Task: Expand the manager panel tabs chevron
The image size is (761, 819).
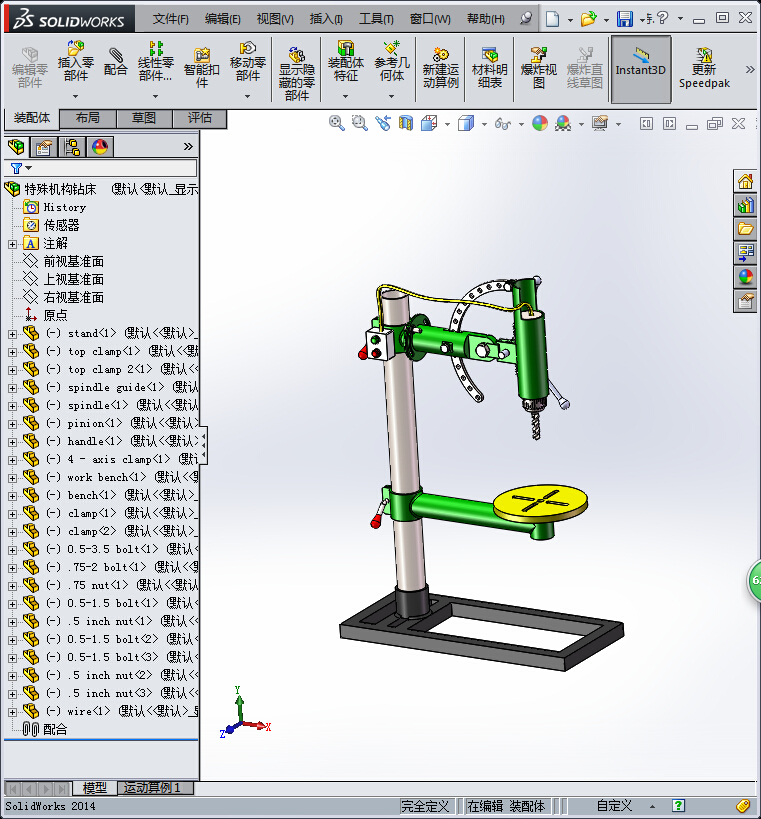Action: click(x=188, y=147)
